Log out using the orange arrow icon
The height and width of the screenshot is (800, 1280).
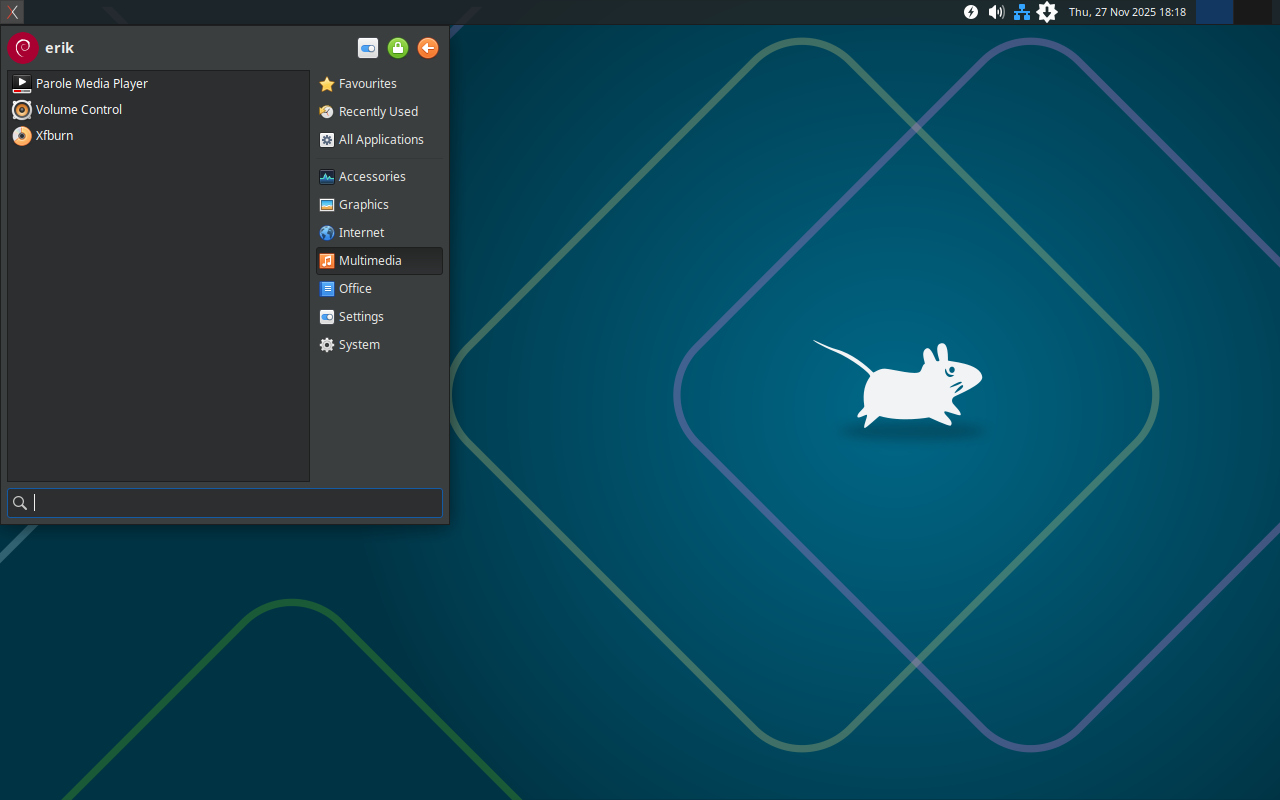tap(427, 48)
